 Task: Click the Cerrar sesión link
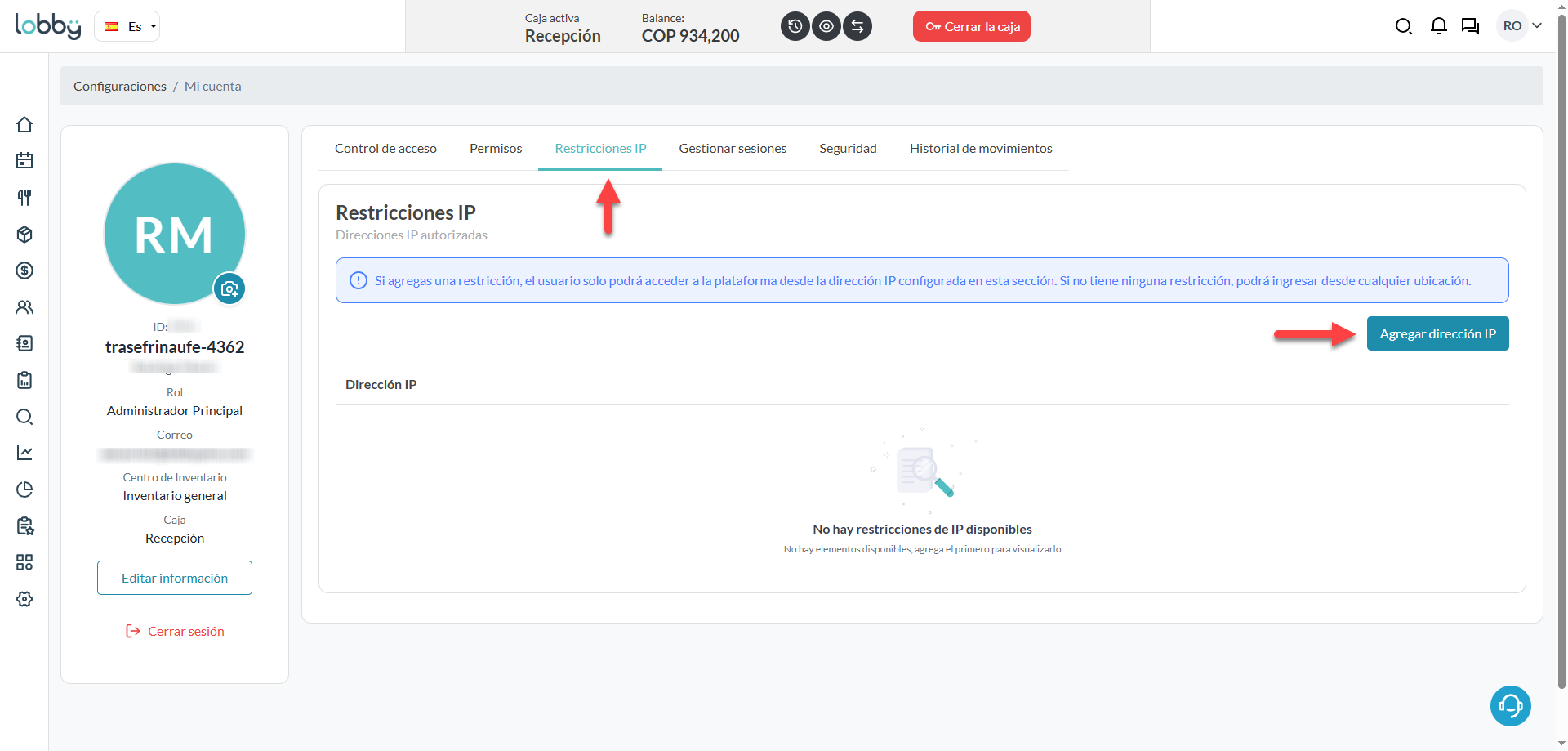pyautogui.click(x=175, y=631)
